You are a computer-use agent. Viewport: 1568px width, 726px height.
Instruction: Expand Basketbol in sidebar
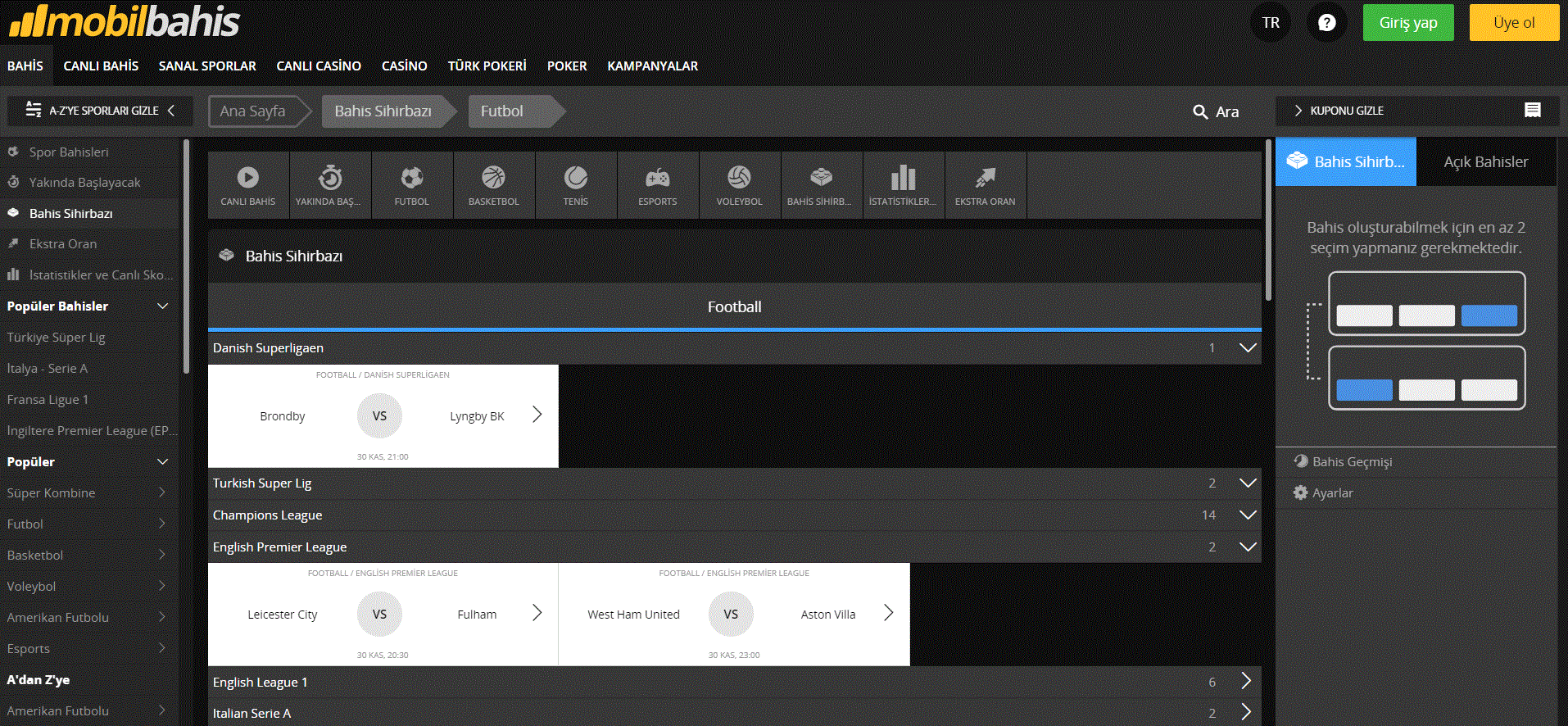point(89,555)
